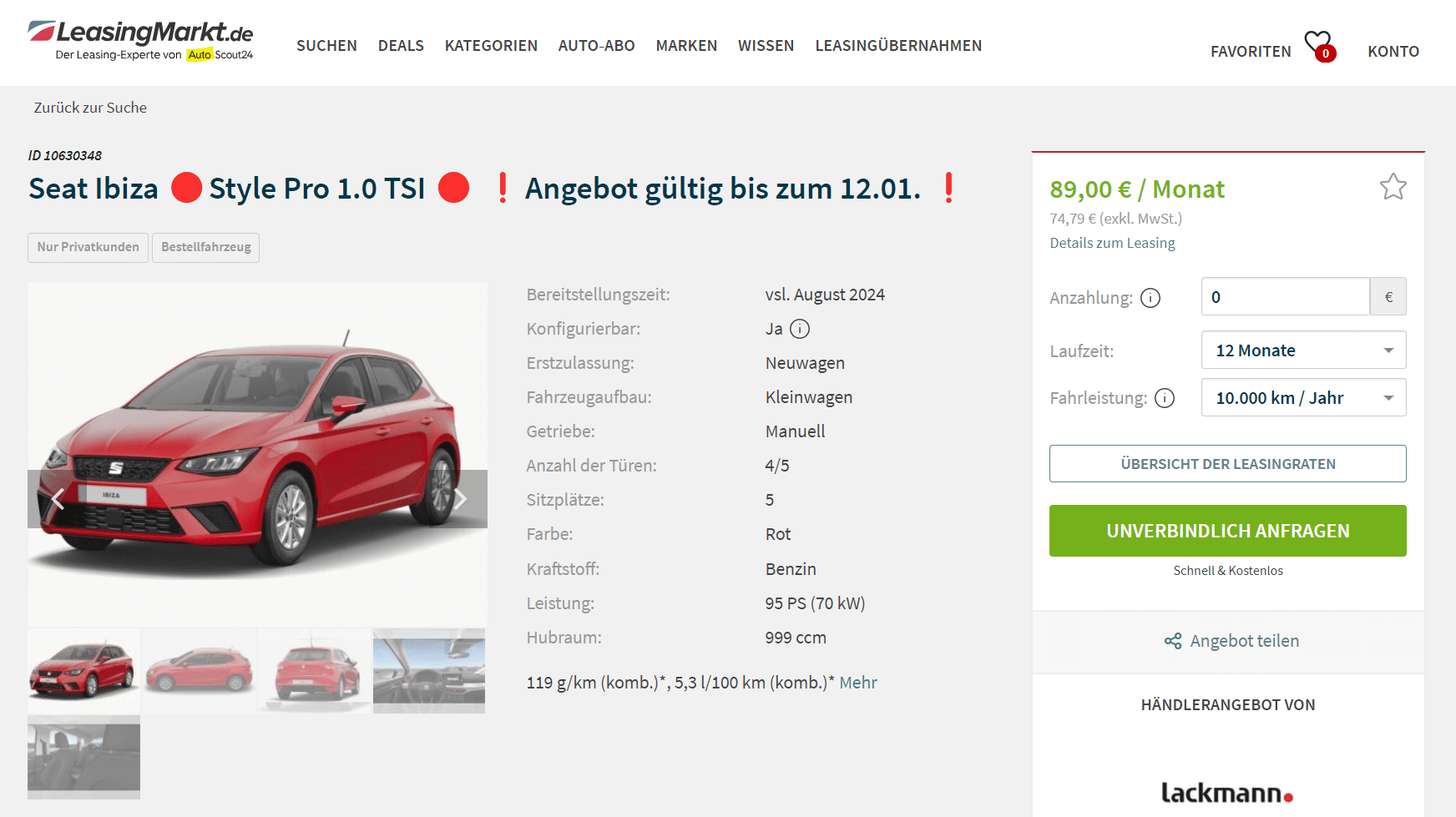Click the Seat Ibiza offer title

493,189
